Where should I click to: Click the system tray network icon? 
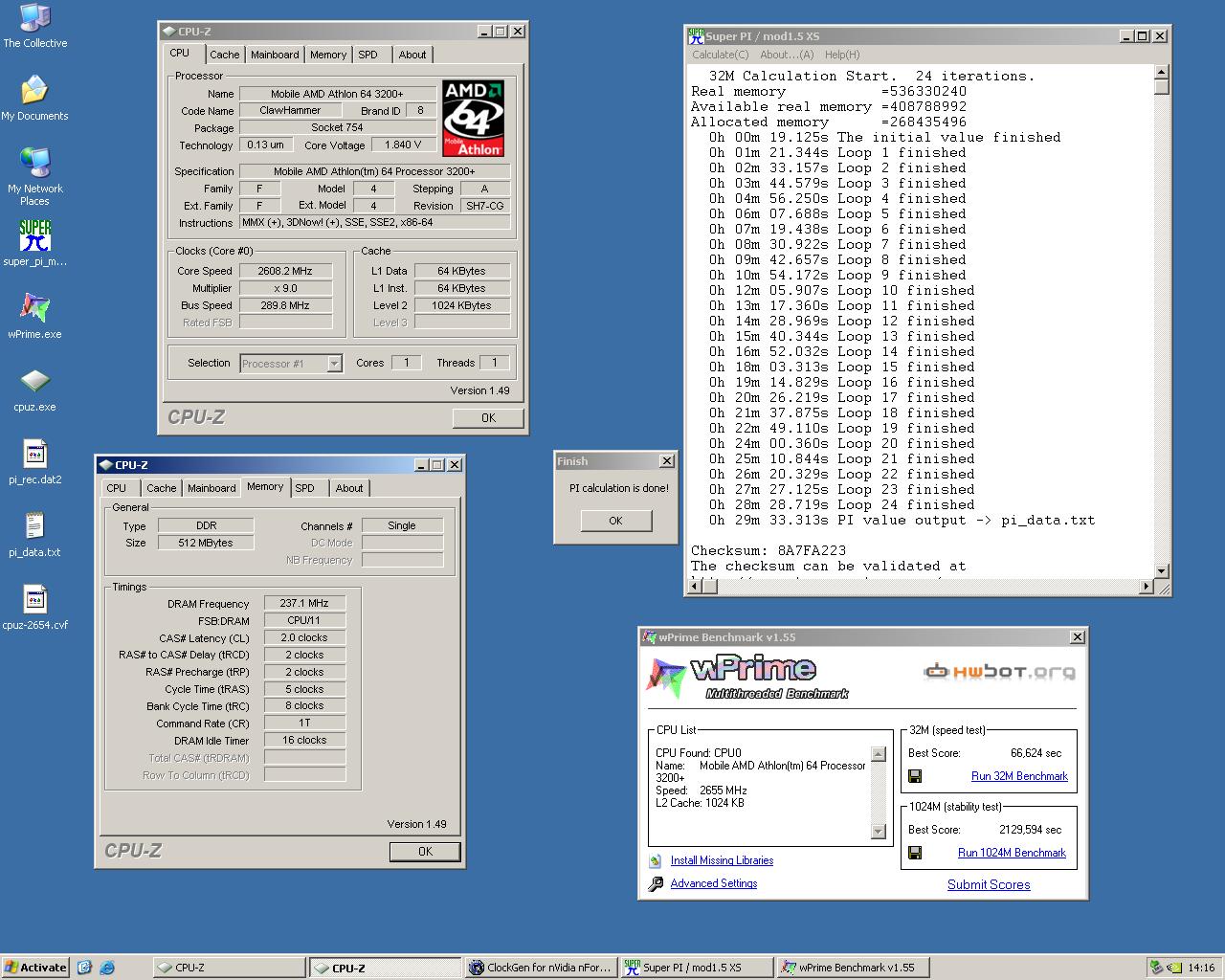click(1157, 968)
